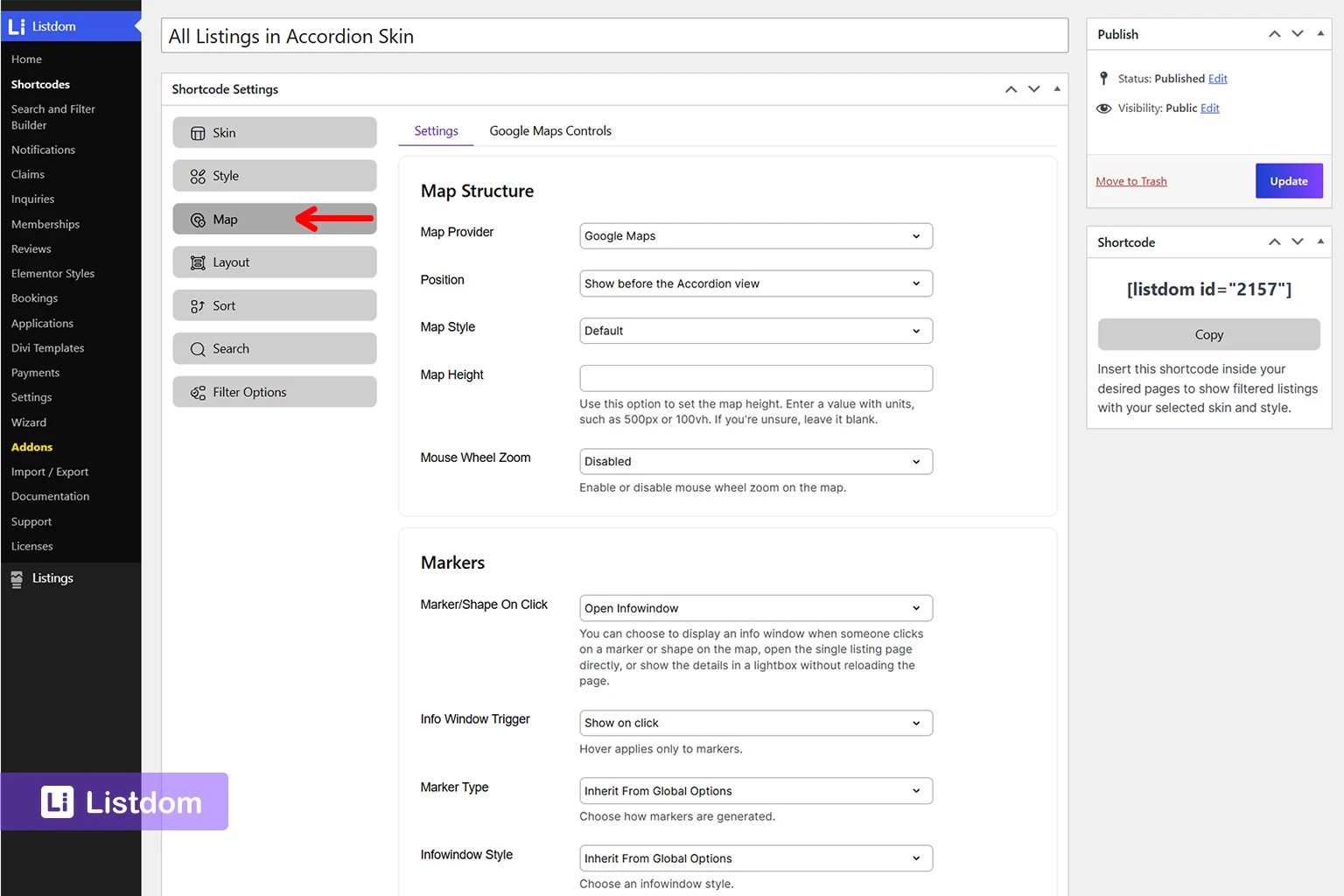Open Import / Export menu item
1344x896 pixels.
[x=50, y=472]
